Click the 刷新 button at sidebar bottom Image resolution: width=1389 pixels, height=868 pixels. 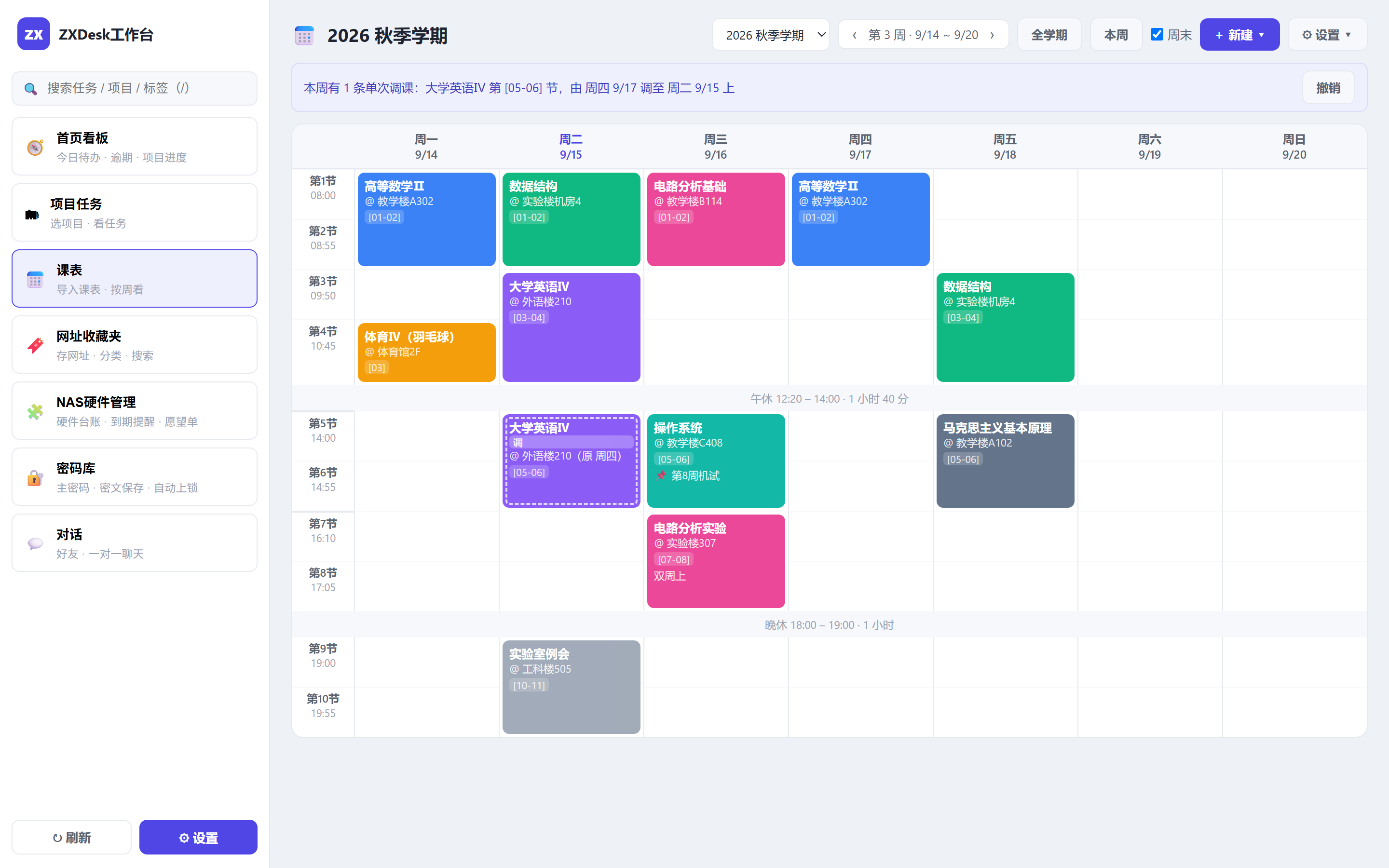[72, 837]
